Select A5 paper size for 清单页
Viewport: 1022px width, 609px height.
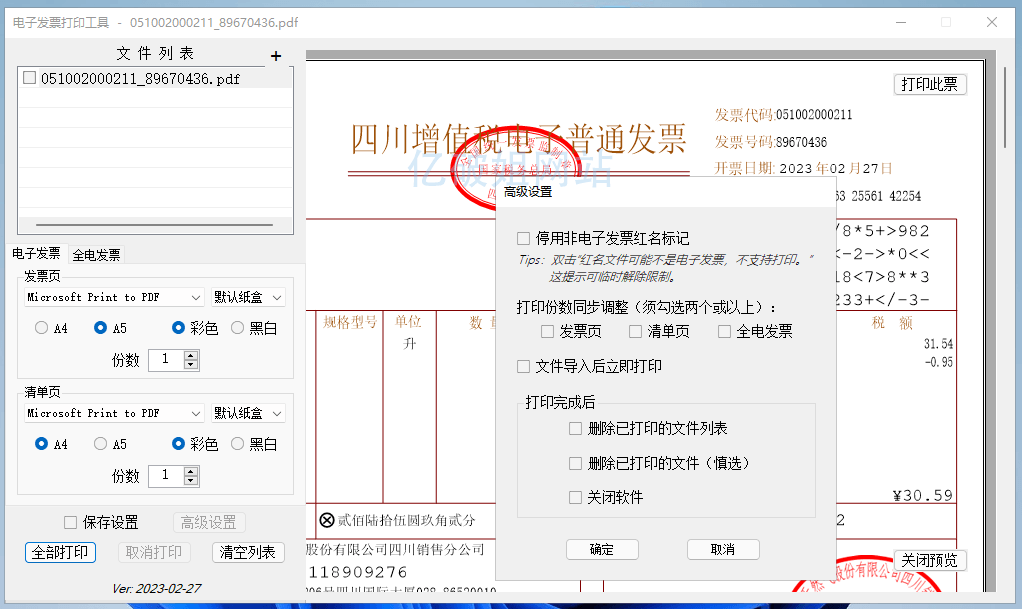click(100, 442)
